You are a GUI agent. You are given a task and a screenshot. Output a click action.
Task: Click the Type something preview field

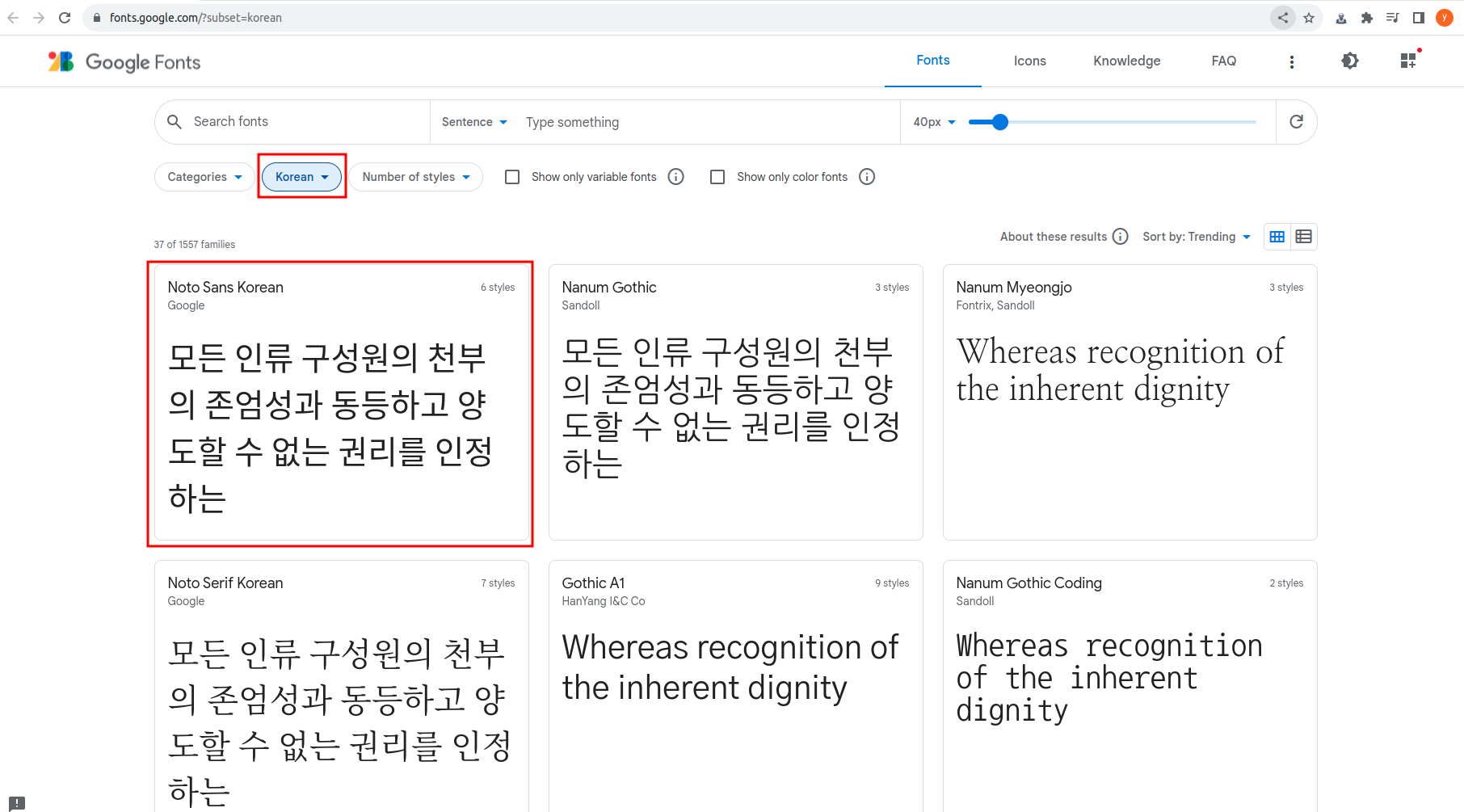(x=708, y=122)
